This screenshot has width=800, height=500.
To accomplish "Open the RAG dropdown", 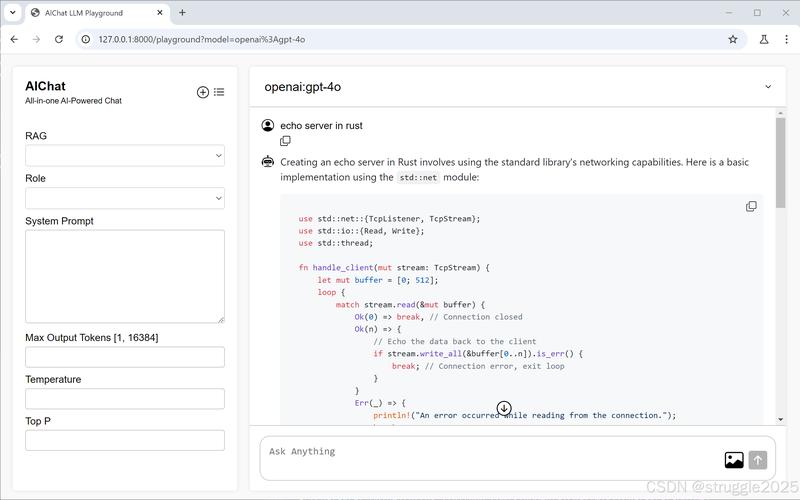I will (125, 155).
